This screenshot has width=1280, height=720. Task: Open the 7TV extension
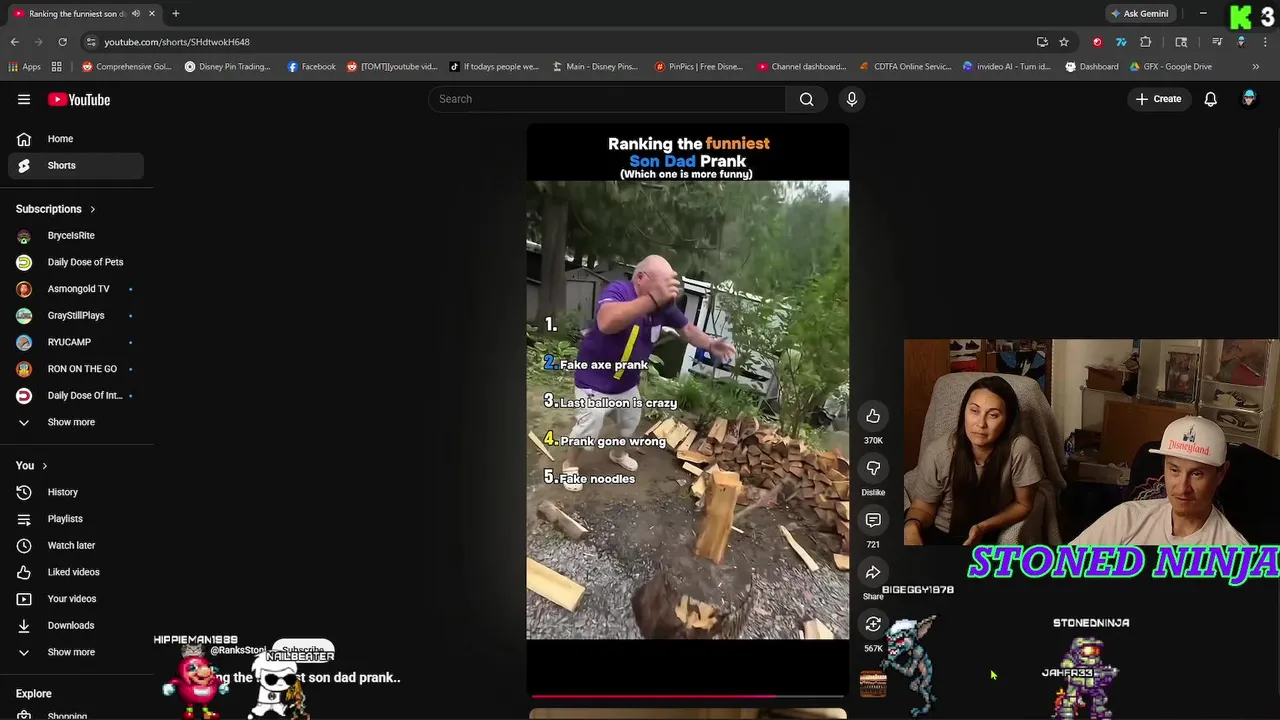click(1121, 42)
